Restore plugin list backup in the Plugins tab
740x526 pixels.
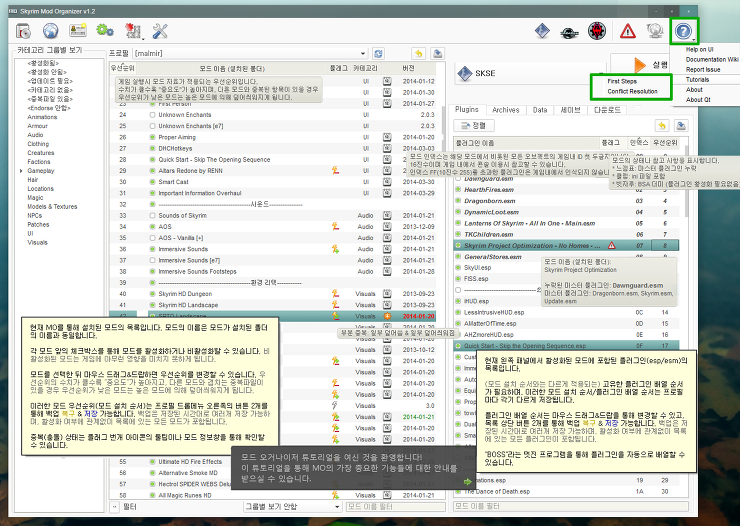662,125
